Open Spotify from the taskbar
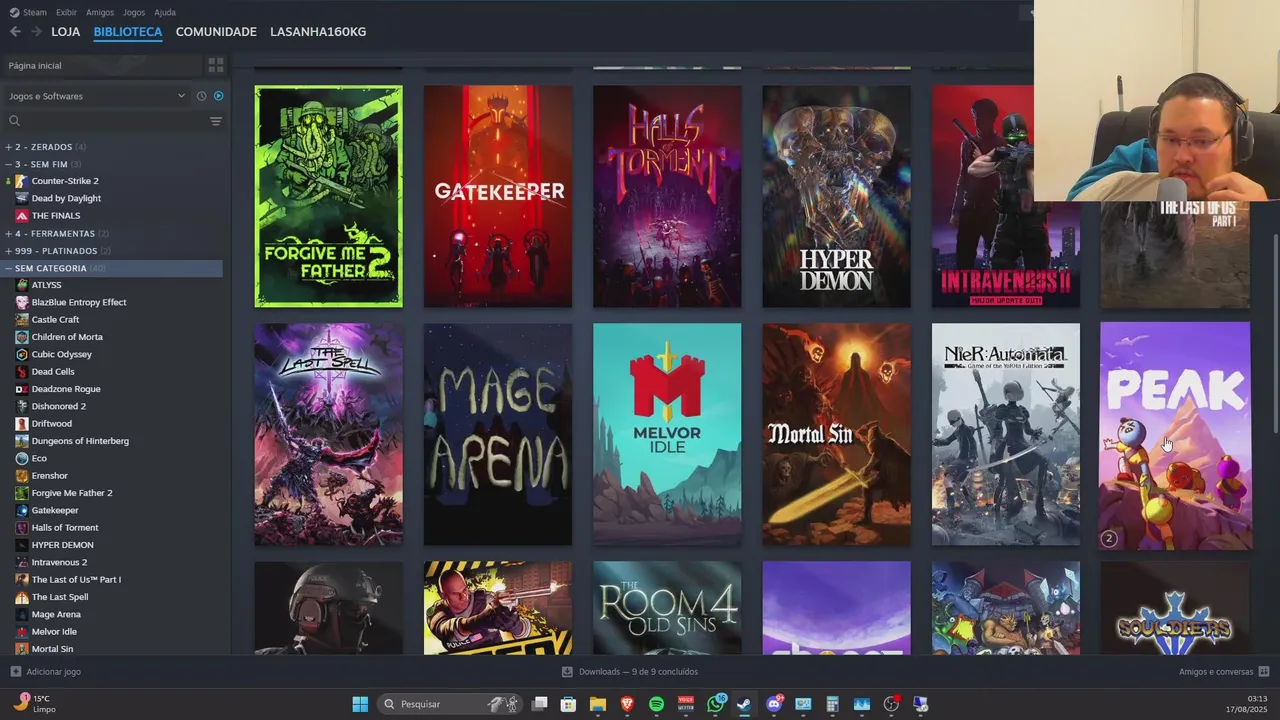Image resolution: width=1280 pixels, height=720 pixels. (656, 704)
